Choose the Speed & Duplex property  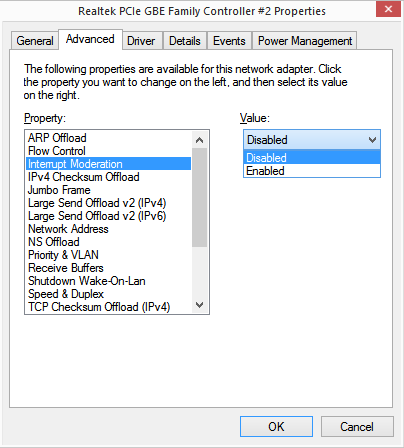click(108, 294)
